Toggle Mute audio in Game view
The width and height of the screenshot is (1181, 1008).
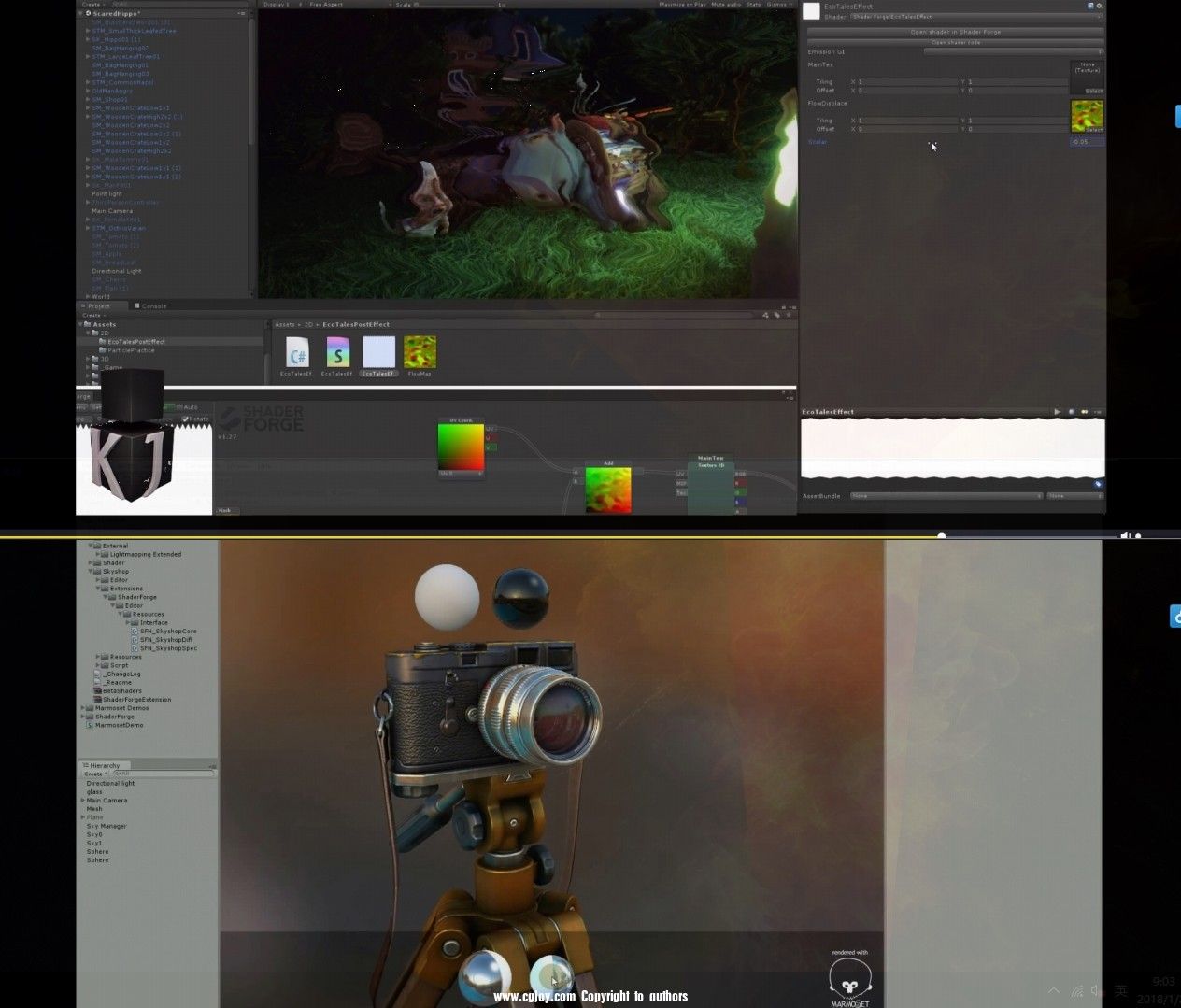click(725, 5)
